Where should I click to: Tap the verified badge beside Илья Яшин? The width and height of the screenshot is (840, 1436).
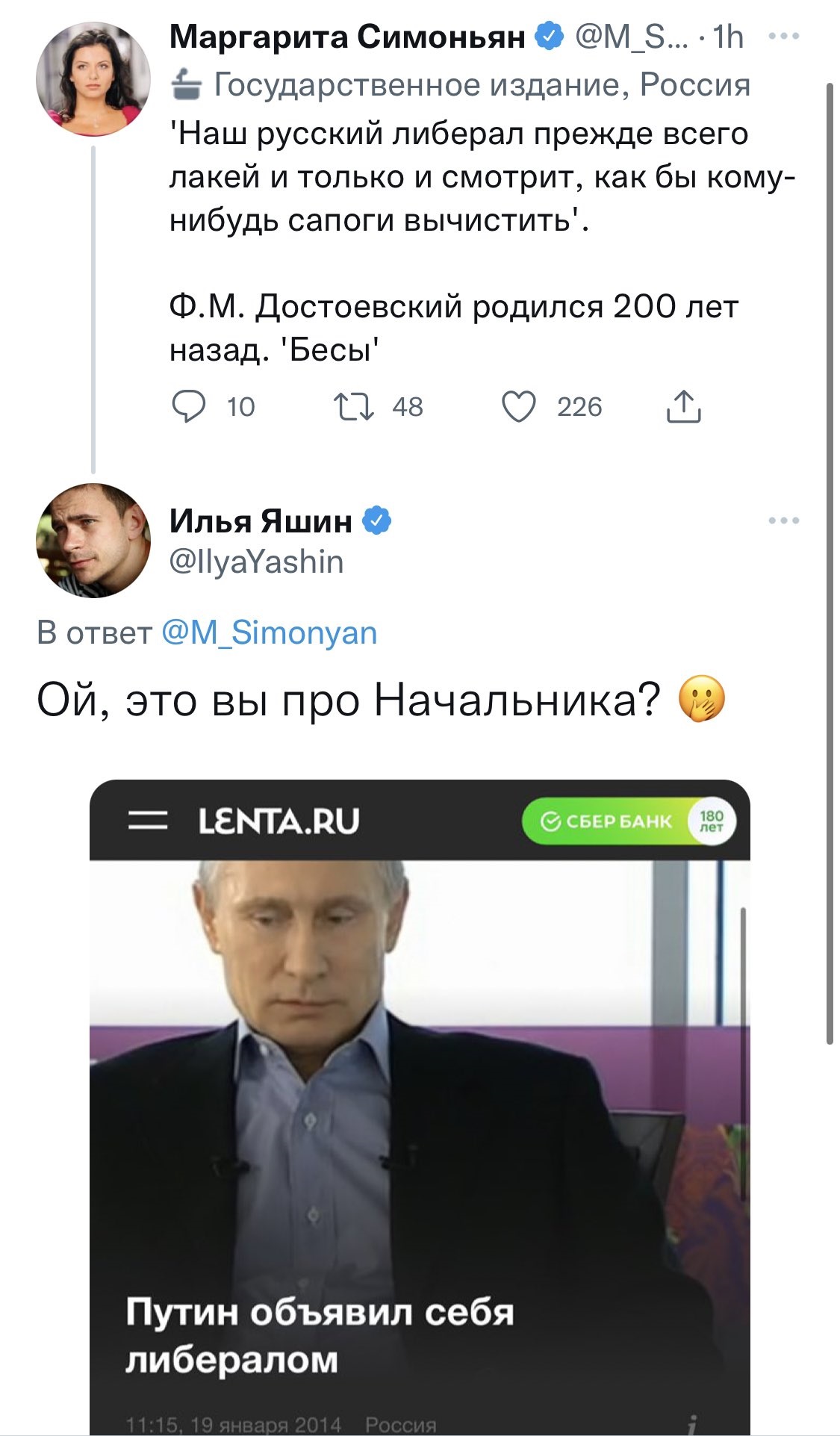pos(377,520)
